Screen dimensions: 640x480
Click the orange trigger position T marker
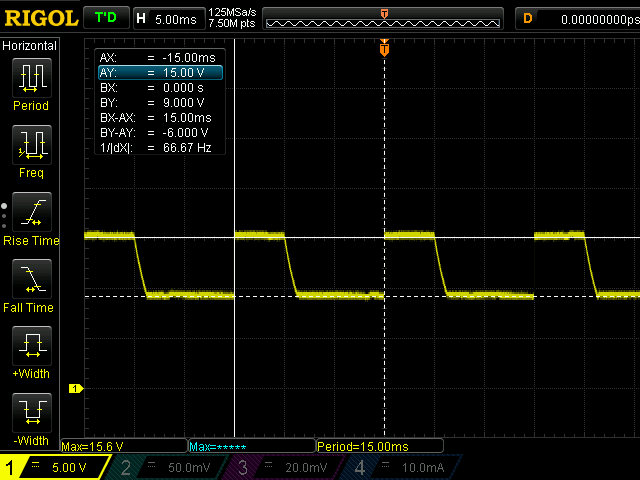(x=384, y=49)
